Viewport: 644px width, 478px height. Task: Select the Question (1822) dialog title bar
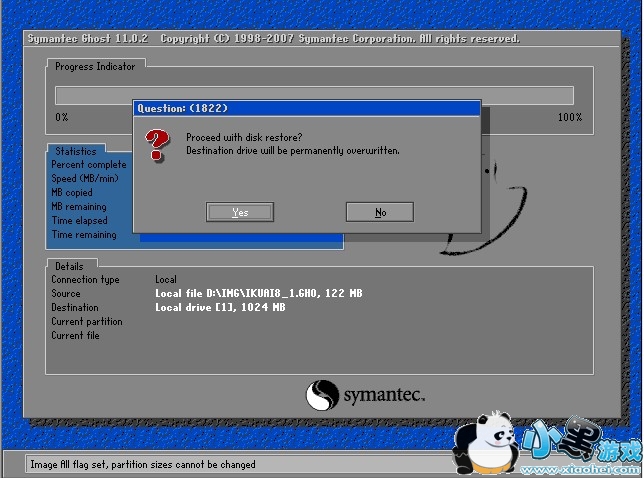306,108
